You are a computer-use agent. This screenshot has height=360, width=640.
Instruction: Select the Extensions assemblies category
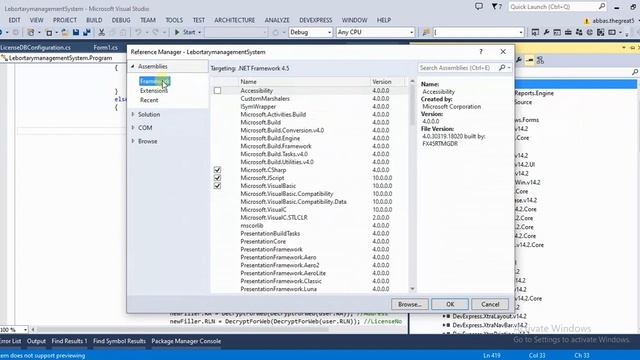click(x=153, y=91)
